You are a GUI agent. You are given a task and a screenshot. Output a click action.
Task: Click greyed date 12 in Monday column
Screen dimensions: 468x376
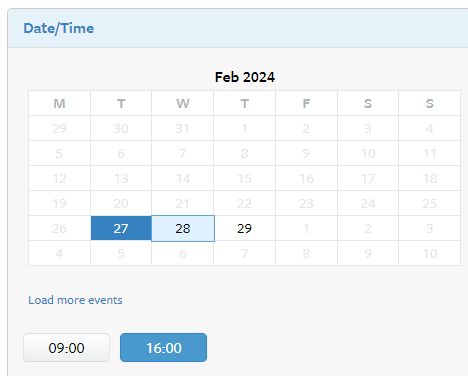coord(59,178)
